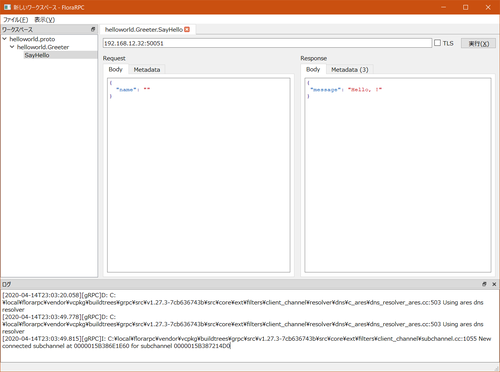Maximize the FloraRPC window
This screenshot has height=372, width=500.
(466, 7)
